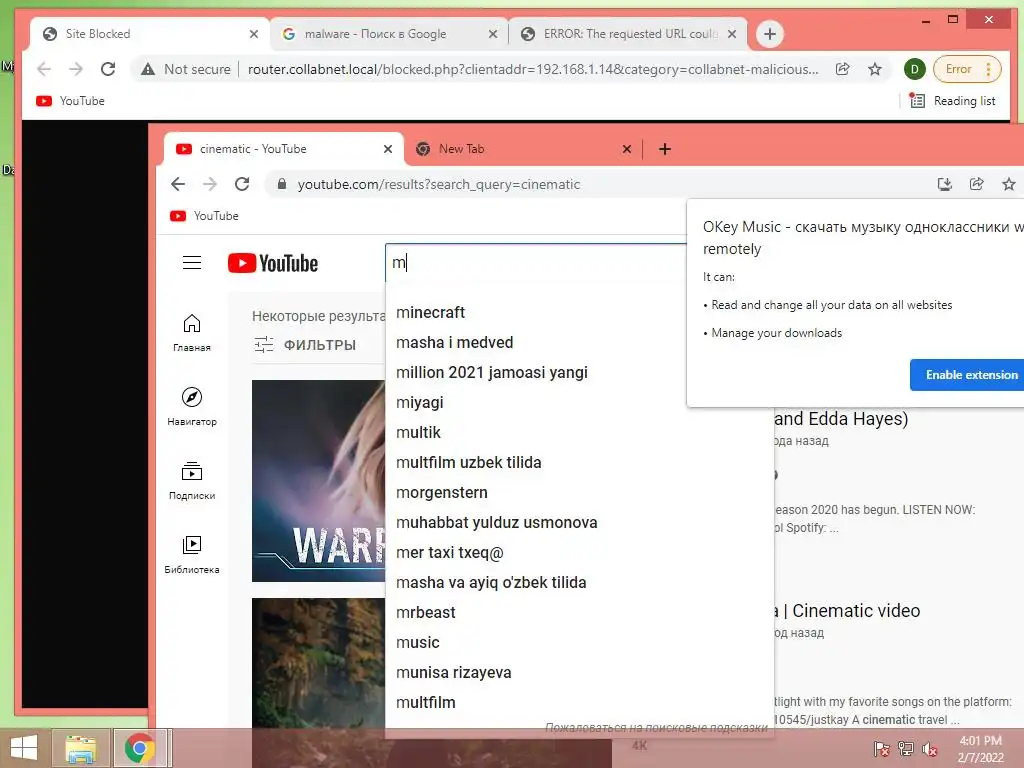Switch to malware - Поиск в Google tab

coord(389,34)
